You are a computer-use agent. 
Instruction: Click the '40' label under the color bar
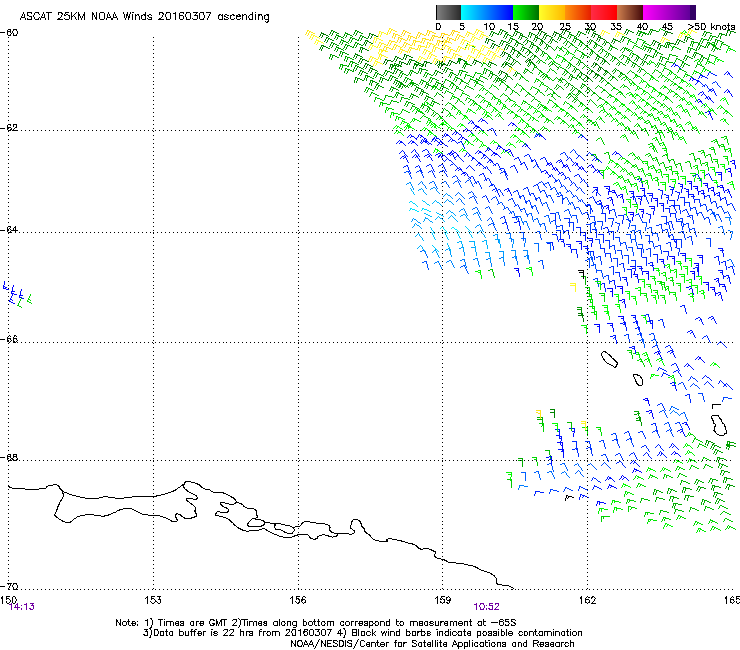[642, 27]
